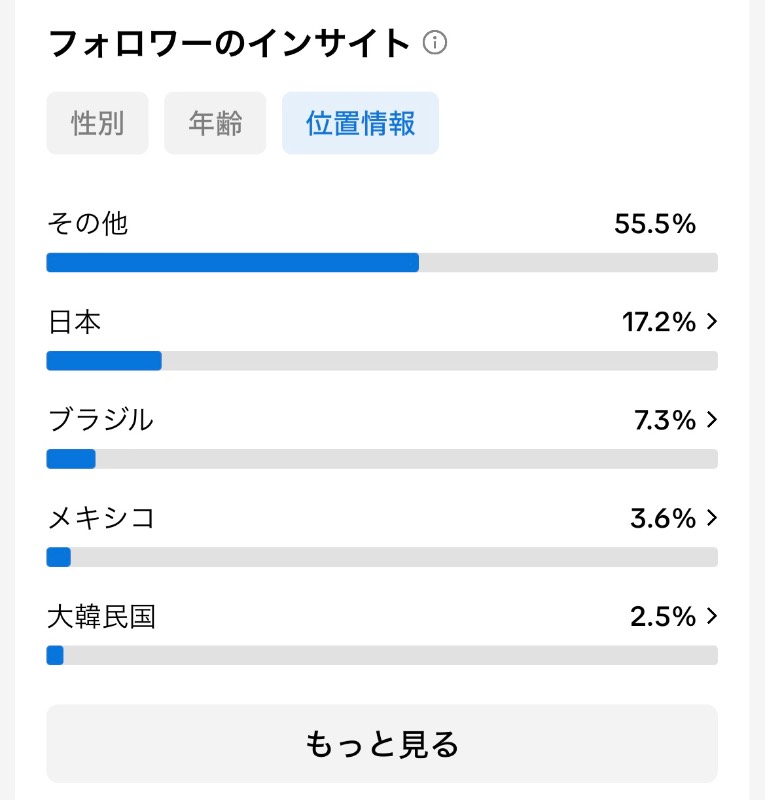Expand the ブラジル chevron arrow
Screen dimensions: 765x800
click(712, 419)
